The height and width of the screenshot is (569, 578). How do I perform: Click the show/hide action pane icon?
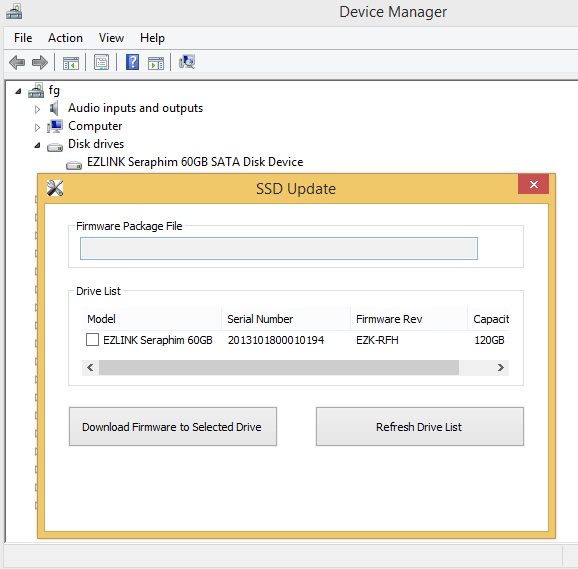point(156,63)
